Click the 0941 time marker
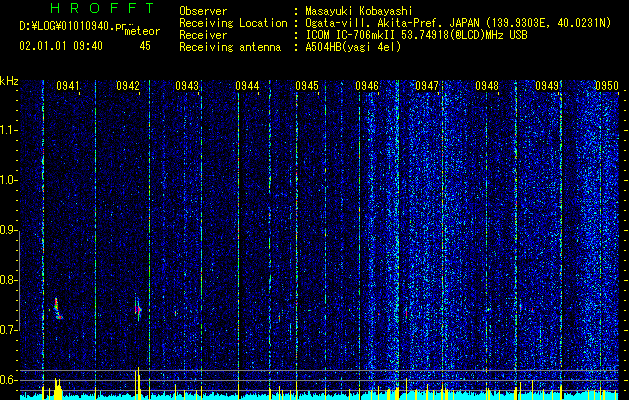The height and width of the screenshot is (400, 629). click(x=67, y=86)
